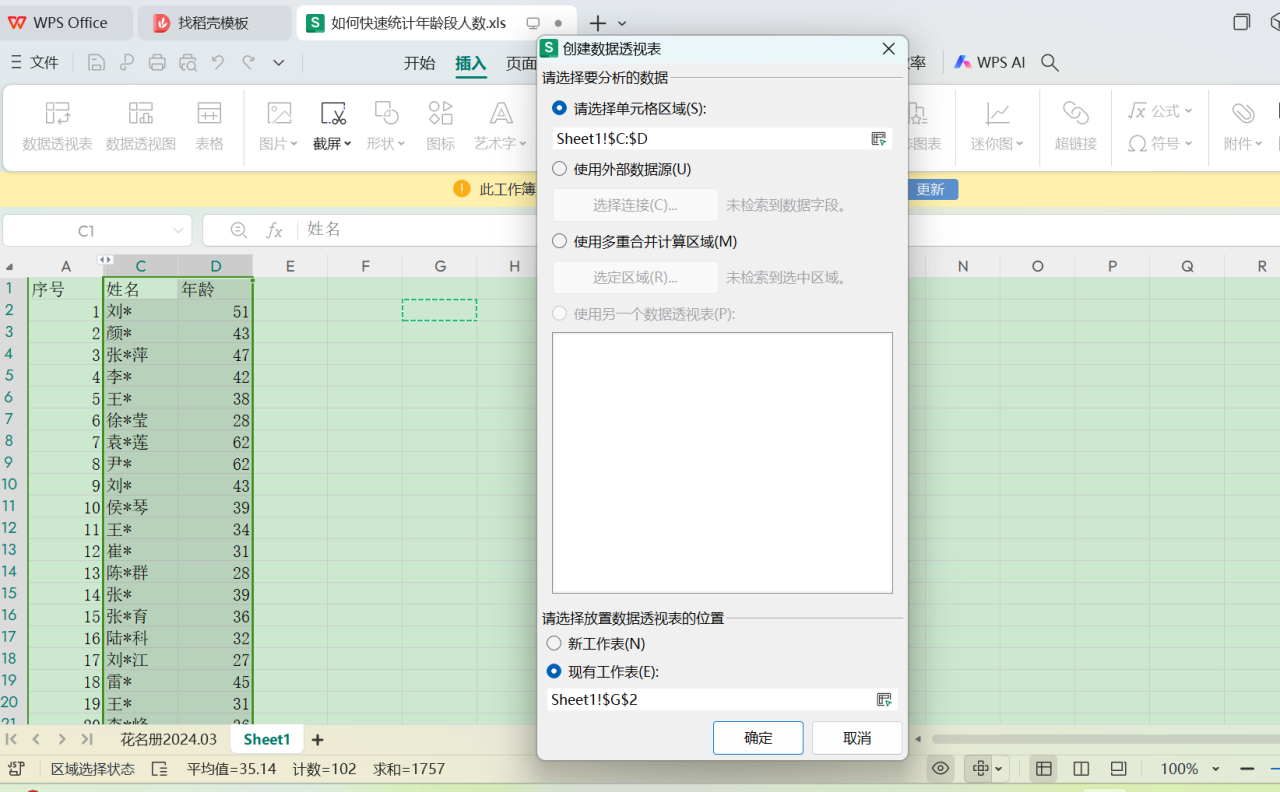Image resolution: width=1280 pixels, height=792 pixels.
Task: Open the 文件 menu
Action: click(x=35, y=62)
